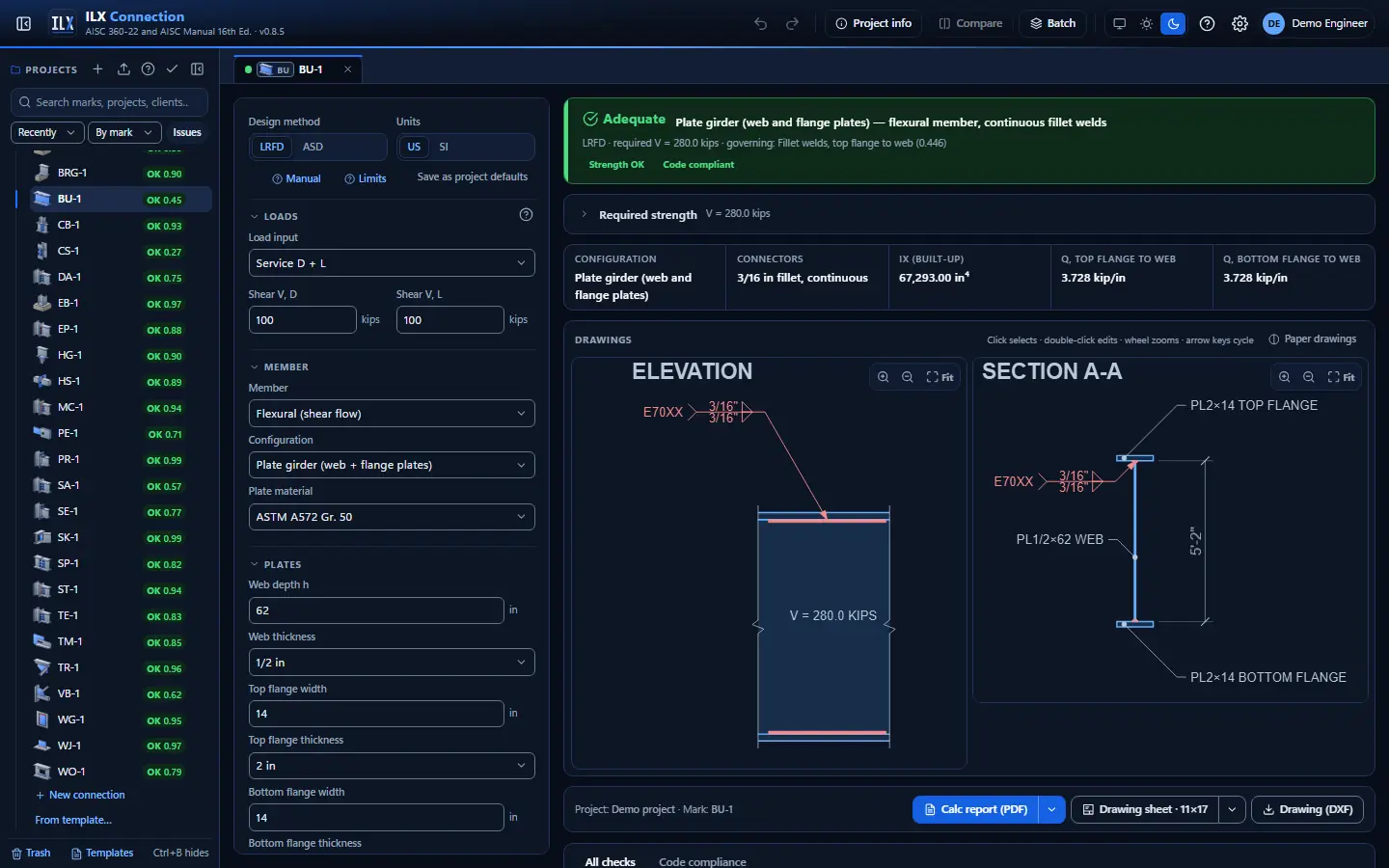Image resolution: width=1389 pixels, height=868 pixels.
Task: Collapse the sidebar panel icon
Action: [x=24, y=23]
